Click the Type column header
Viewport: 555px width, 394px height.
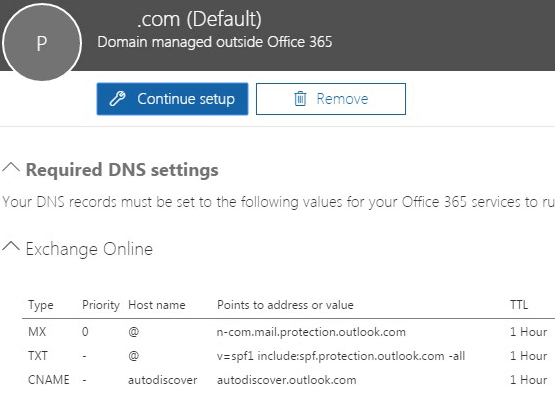[41, 305]
